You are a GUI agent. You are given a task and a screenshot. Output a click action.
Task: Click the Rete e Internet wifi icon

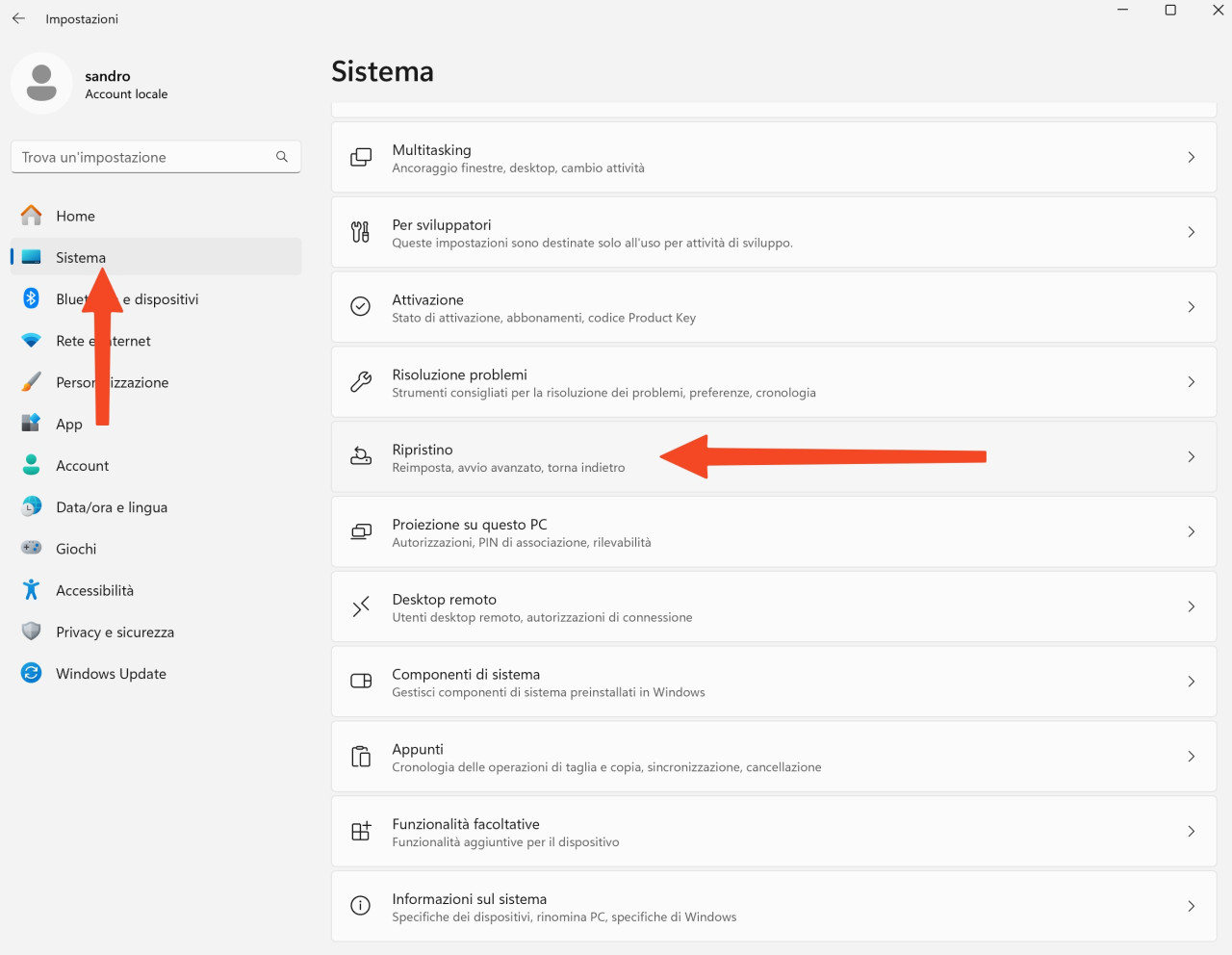32,341
